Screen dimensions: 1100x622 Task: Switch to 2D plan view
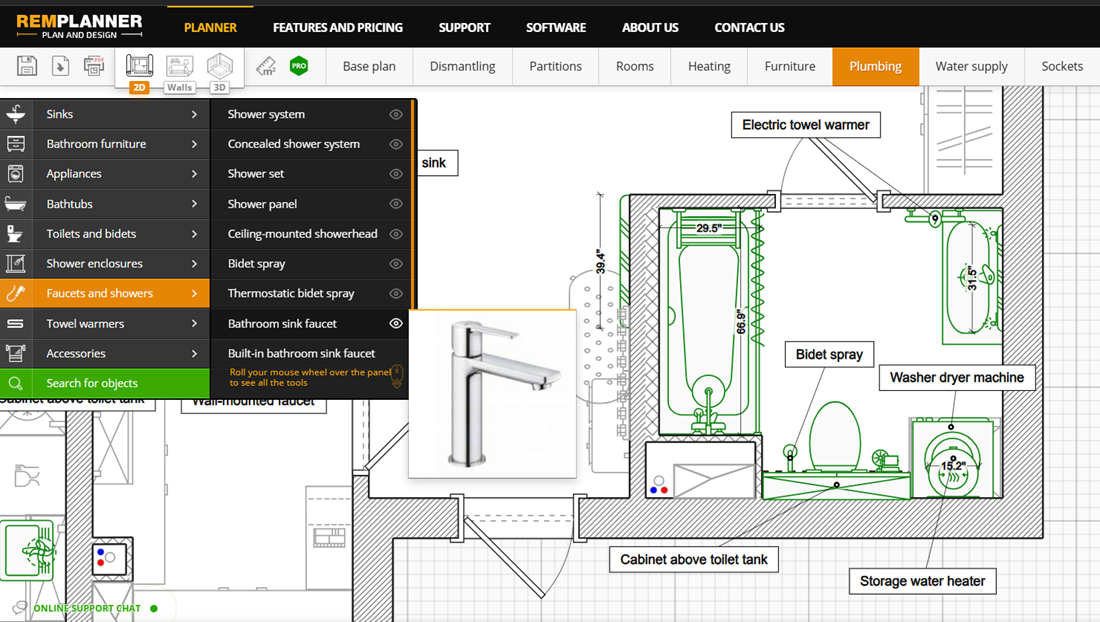point(139,72)
